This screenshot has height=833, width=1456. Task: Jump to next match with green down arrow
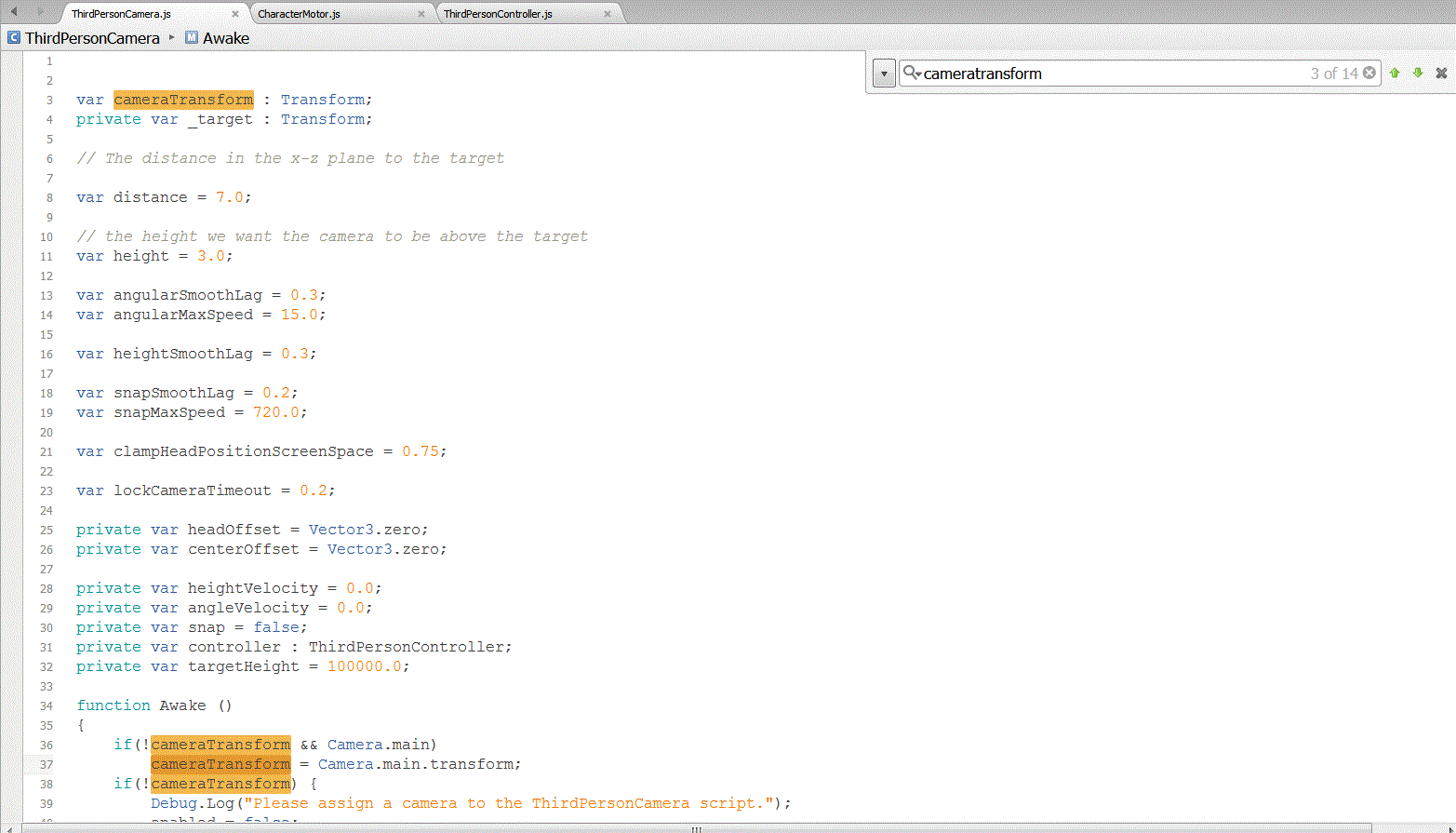pos(1417,73)
